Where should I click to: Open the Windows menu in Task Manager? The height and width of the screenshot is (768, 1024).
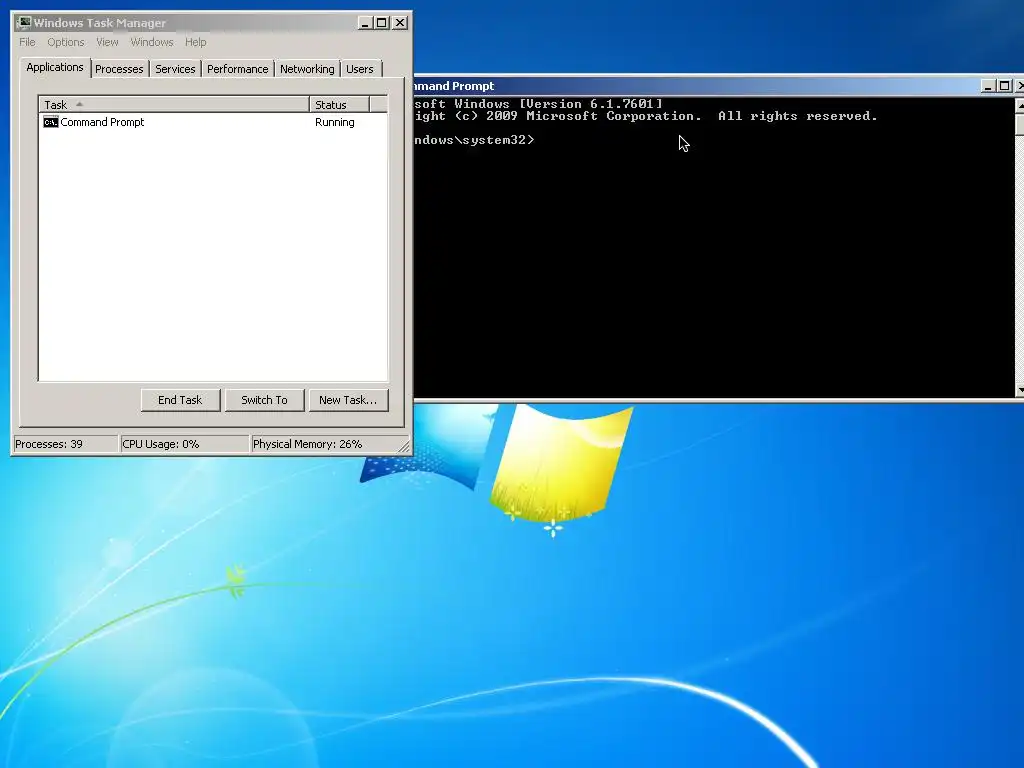[x=152, y=42]
